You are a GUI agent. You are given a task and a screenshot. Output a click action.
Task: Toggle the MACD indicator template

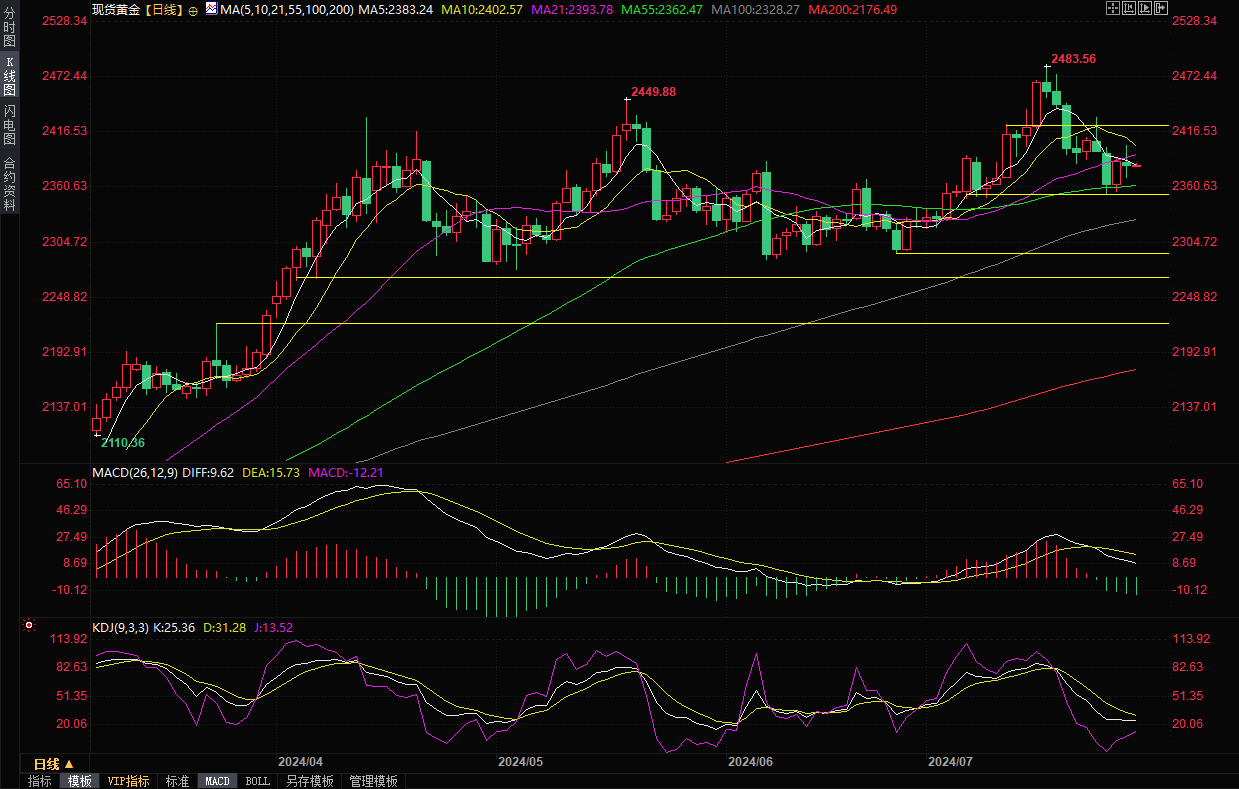tap(217, 781)
